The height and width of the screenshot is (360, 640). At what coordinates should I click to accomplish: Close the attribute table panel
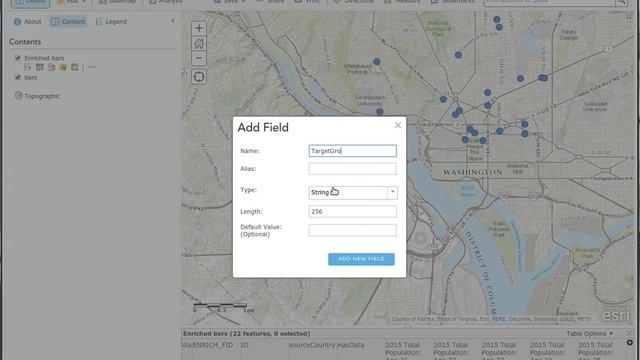pyautogui.click(x=629, y=333)
